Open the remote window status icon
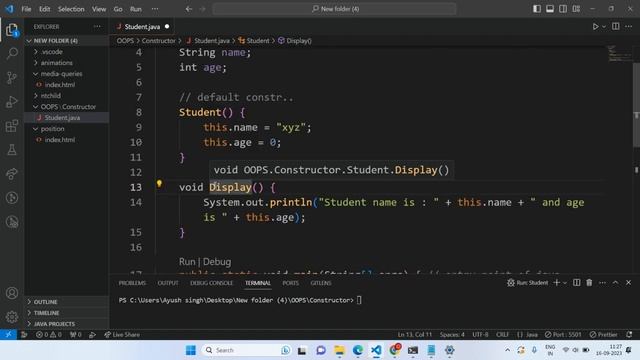Image resolution: width=640 pixels, height=360 pixels. [8, 334]
